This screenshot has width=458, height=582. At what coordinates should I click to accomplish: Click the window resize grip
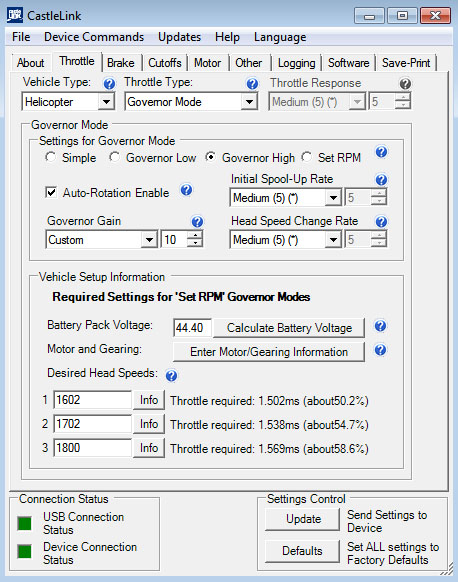pyautogui.click(x=448, y=569)
